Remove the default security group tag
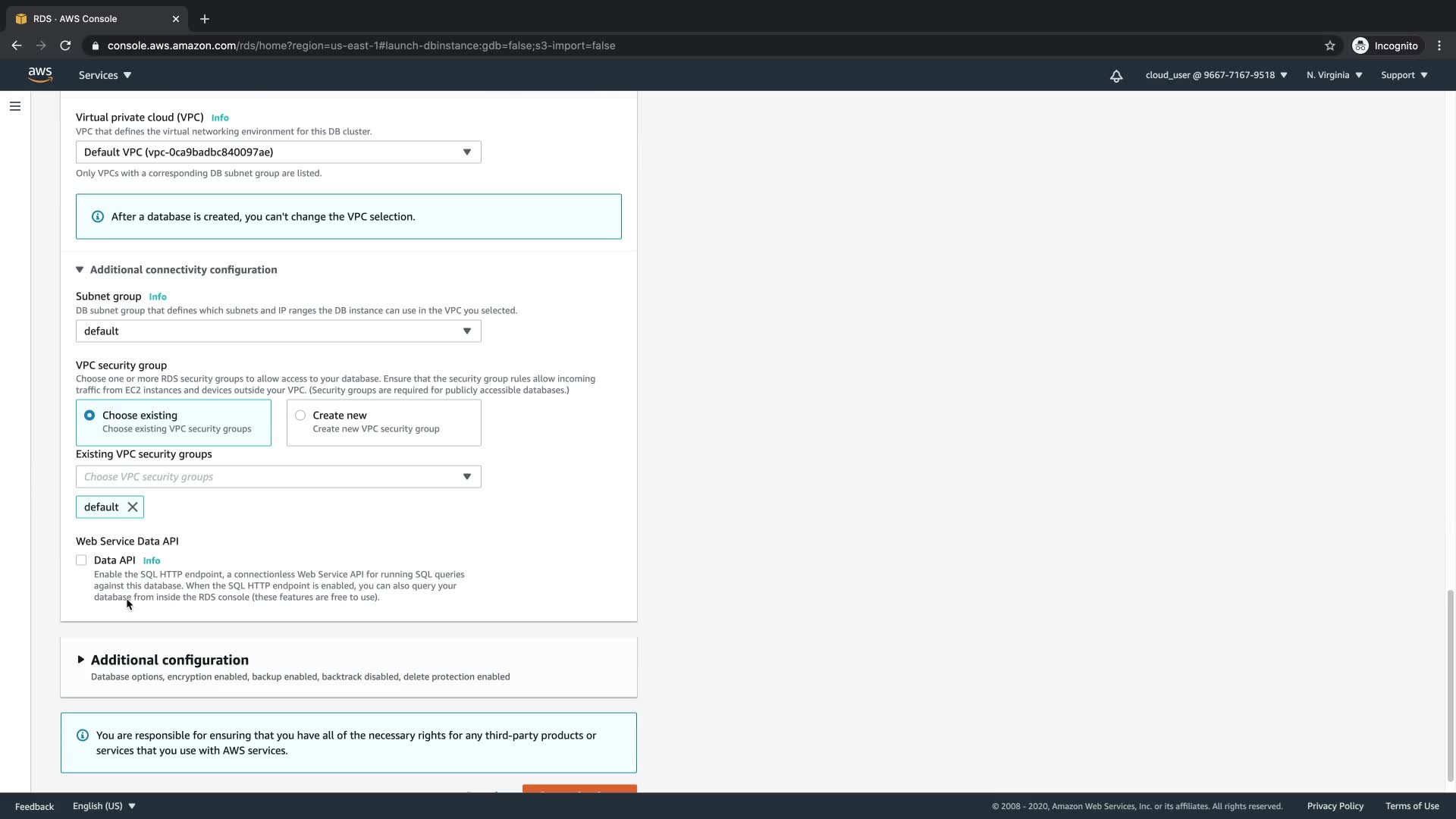The width and height of the screenshot is (1456, 819). [x=133, y=507]
